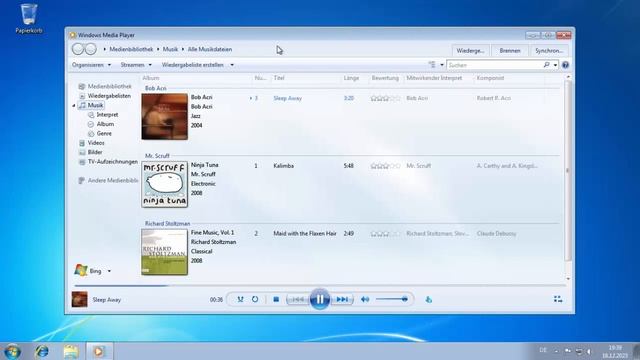
Task: Select Wiedergabelisten in the navigation tree
Action: click(x=105, y=96)
